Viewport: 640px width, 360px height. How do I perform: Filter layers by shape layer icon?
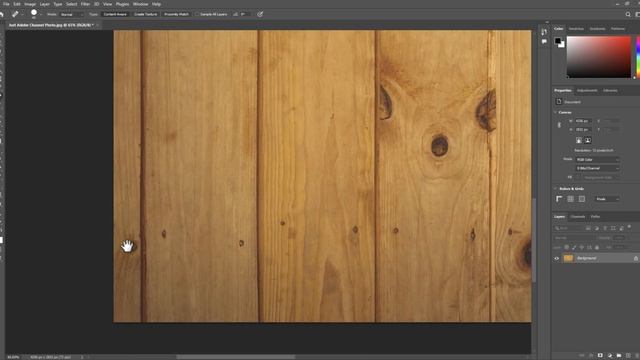tap(613, 228)
